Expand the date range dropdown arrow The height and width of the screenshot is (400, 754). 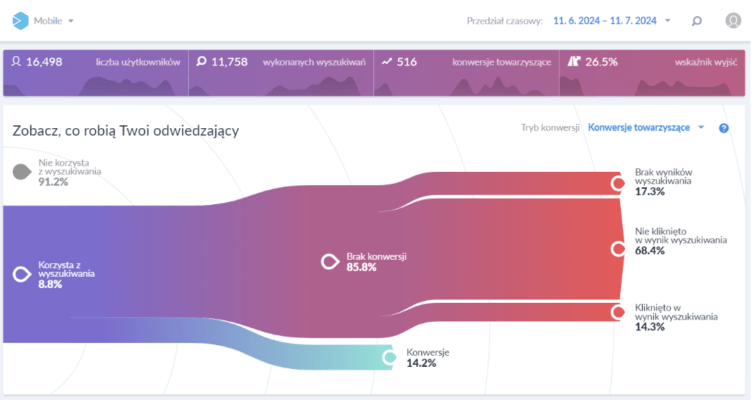tap(667, 21)
